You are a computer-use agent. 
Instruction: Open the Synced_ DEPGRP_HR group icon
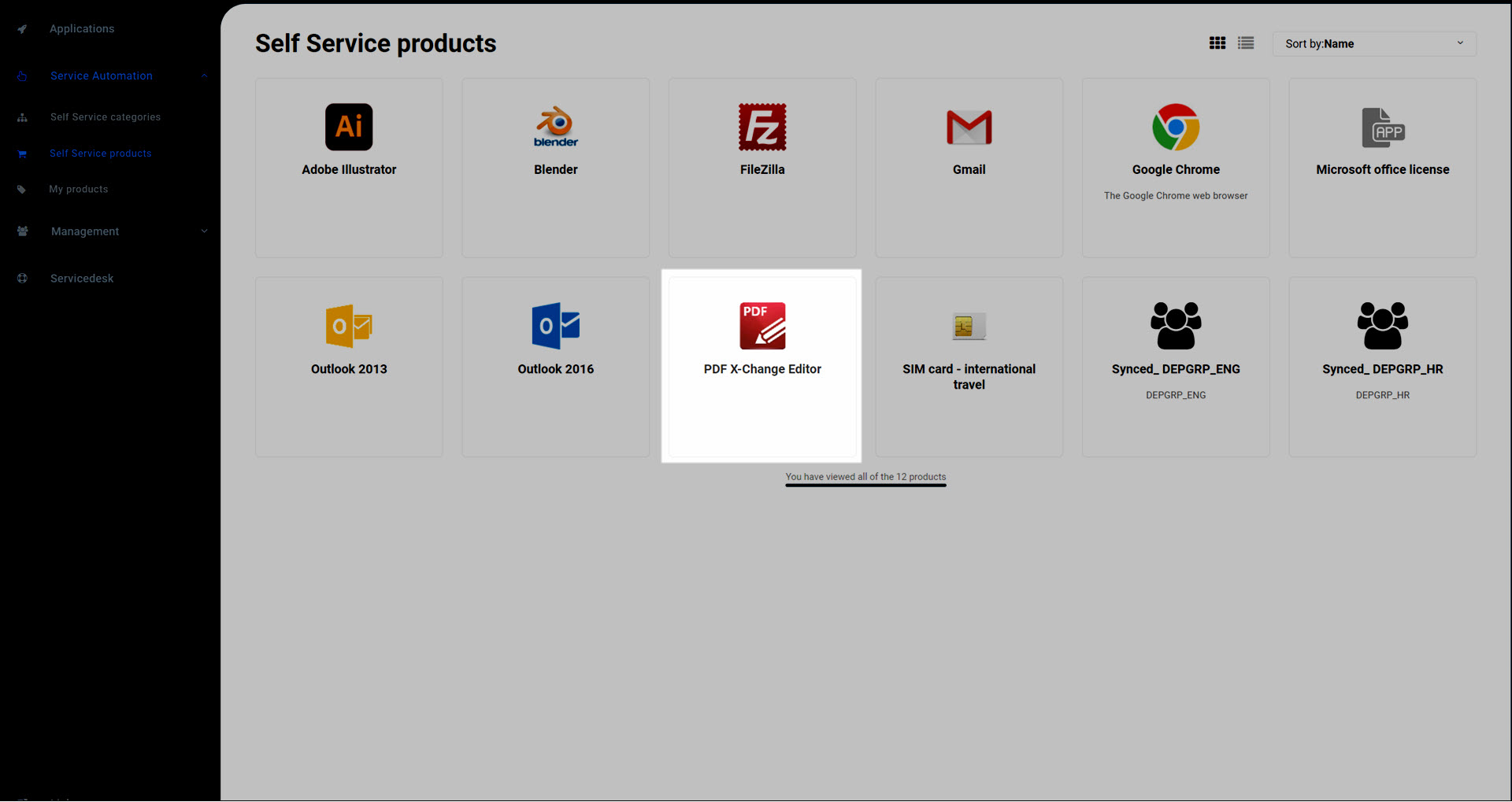click(x=1383, y=326)
